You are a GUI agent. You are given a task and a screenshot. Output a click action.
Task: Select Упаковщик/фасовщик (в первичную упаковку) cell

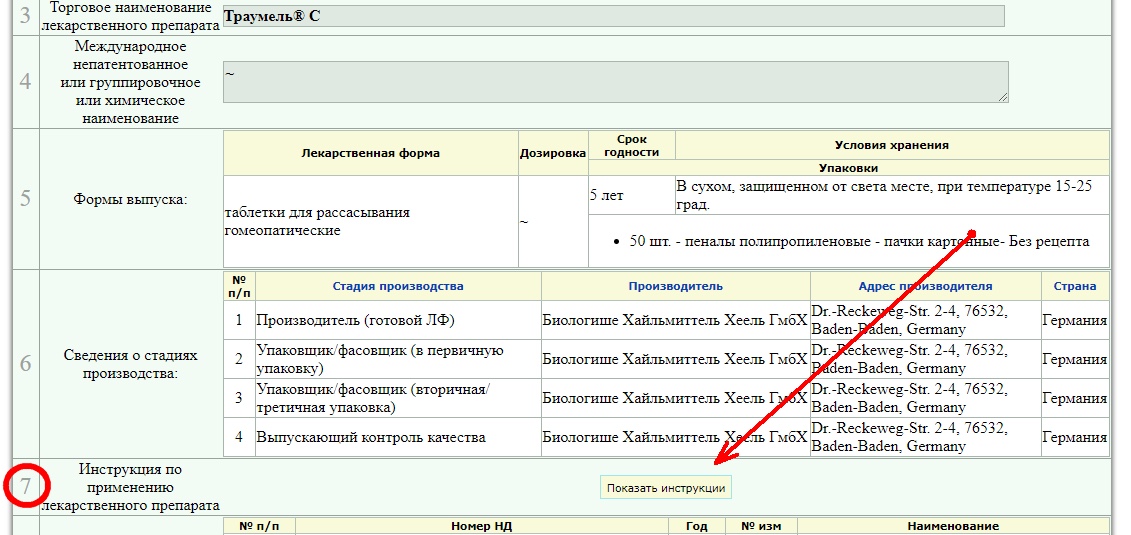398,359
